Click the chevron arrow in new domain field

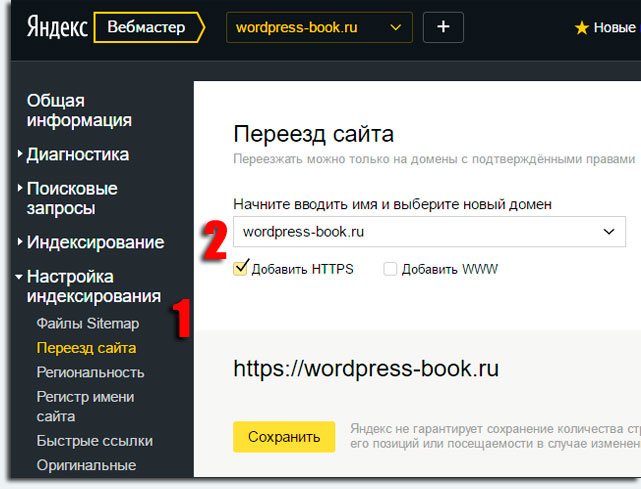609,232
